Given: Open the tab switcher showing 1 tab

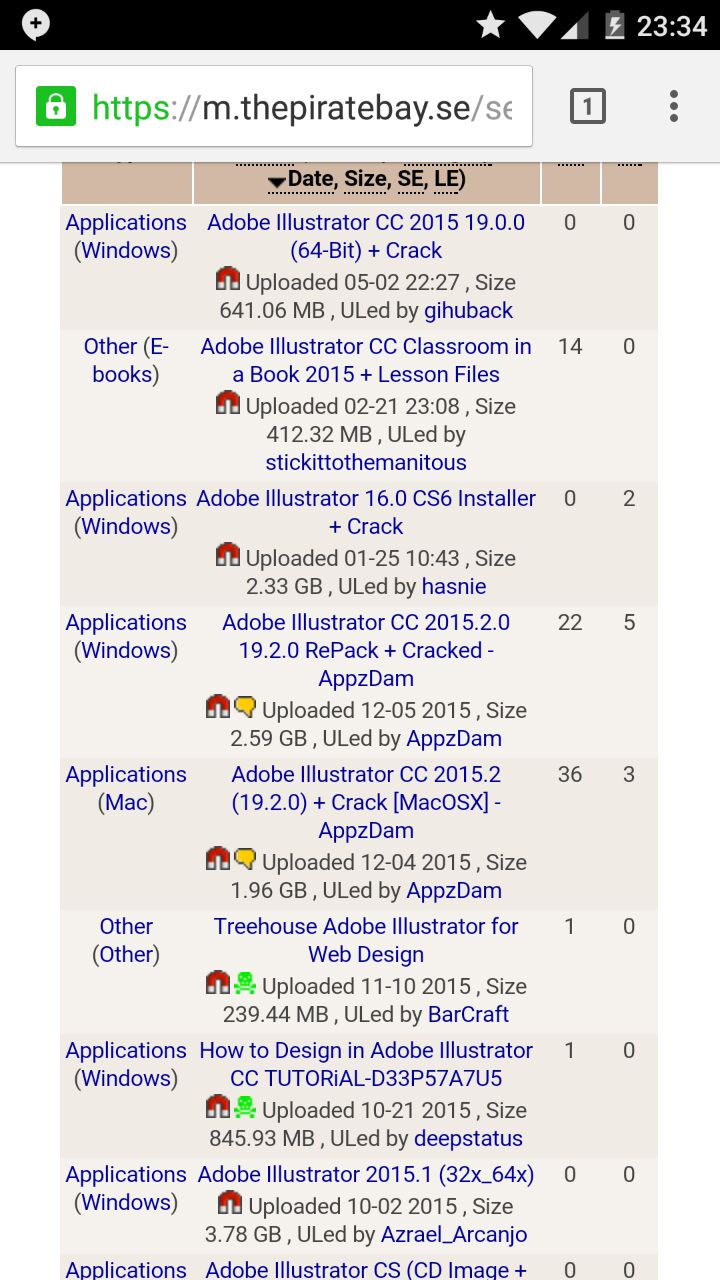Looking at the screenshot, I should coord(588,106).
